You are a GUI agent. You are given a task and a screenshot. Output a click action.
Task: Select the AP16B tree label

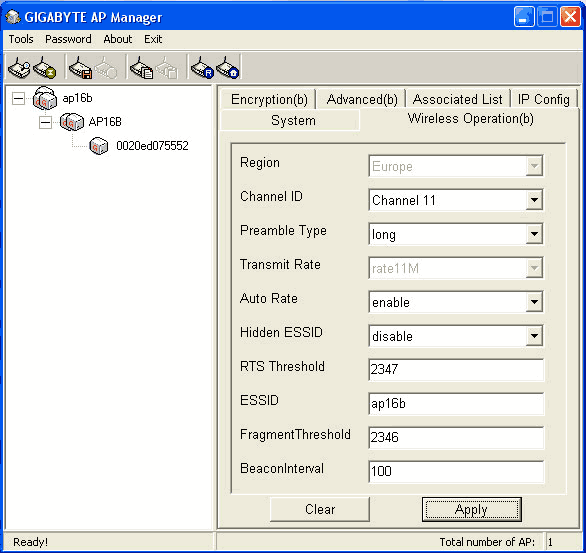tap(105, 122)
